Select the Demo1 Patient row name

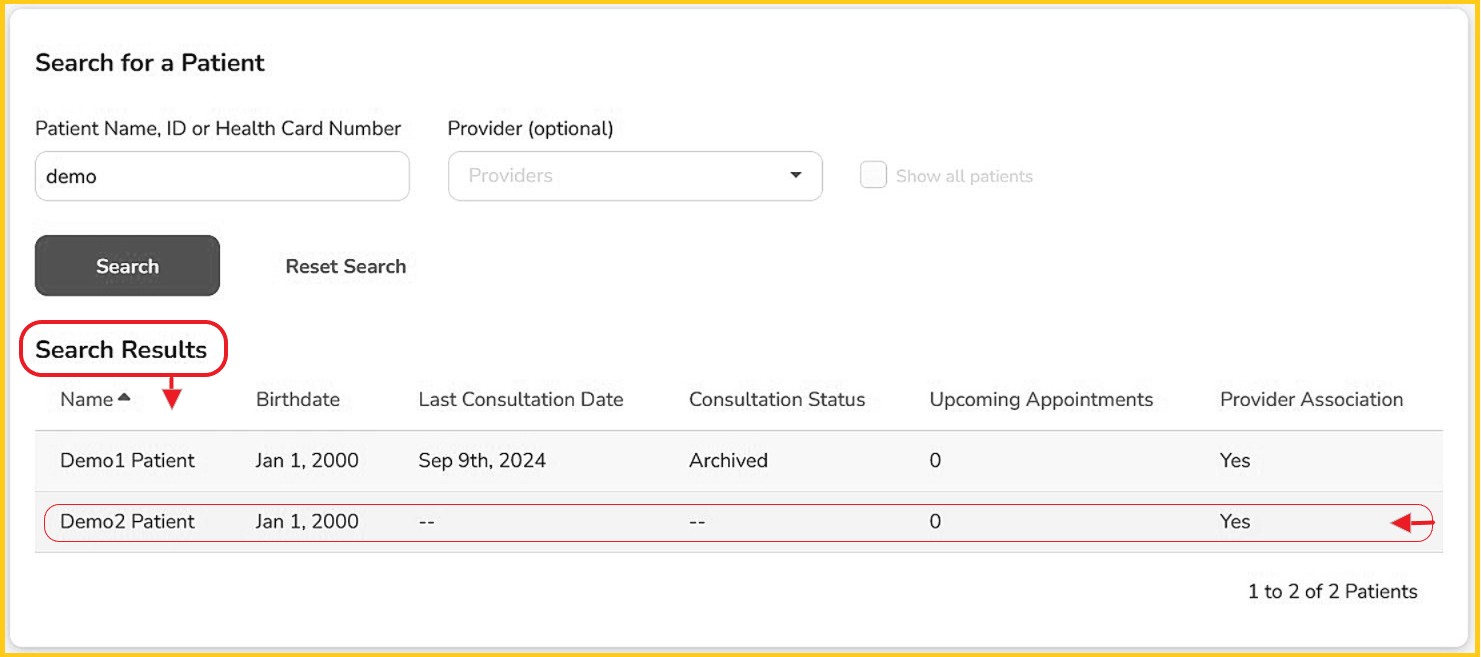point(127,461)
